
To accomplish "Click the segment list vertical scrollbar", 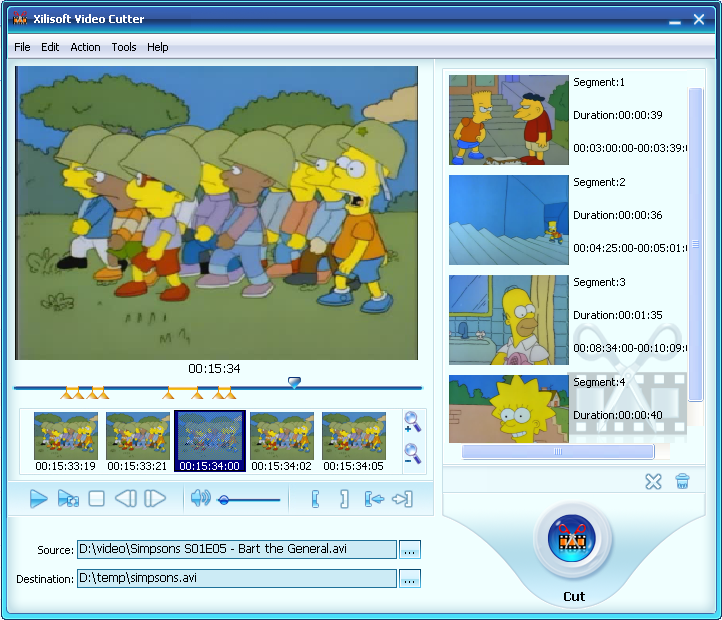I will click(x=695, y=245).
